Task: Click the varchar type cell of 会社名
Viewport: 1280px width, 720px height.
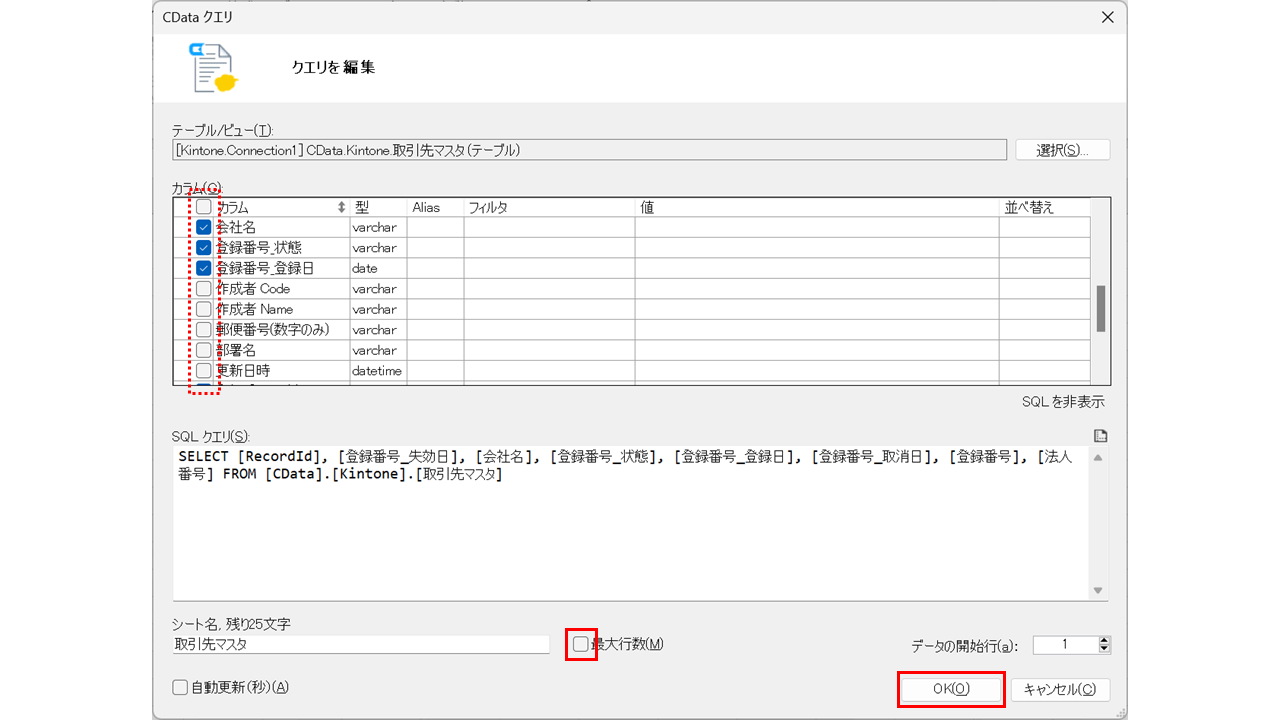Action: pos(378,227)
